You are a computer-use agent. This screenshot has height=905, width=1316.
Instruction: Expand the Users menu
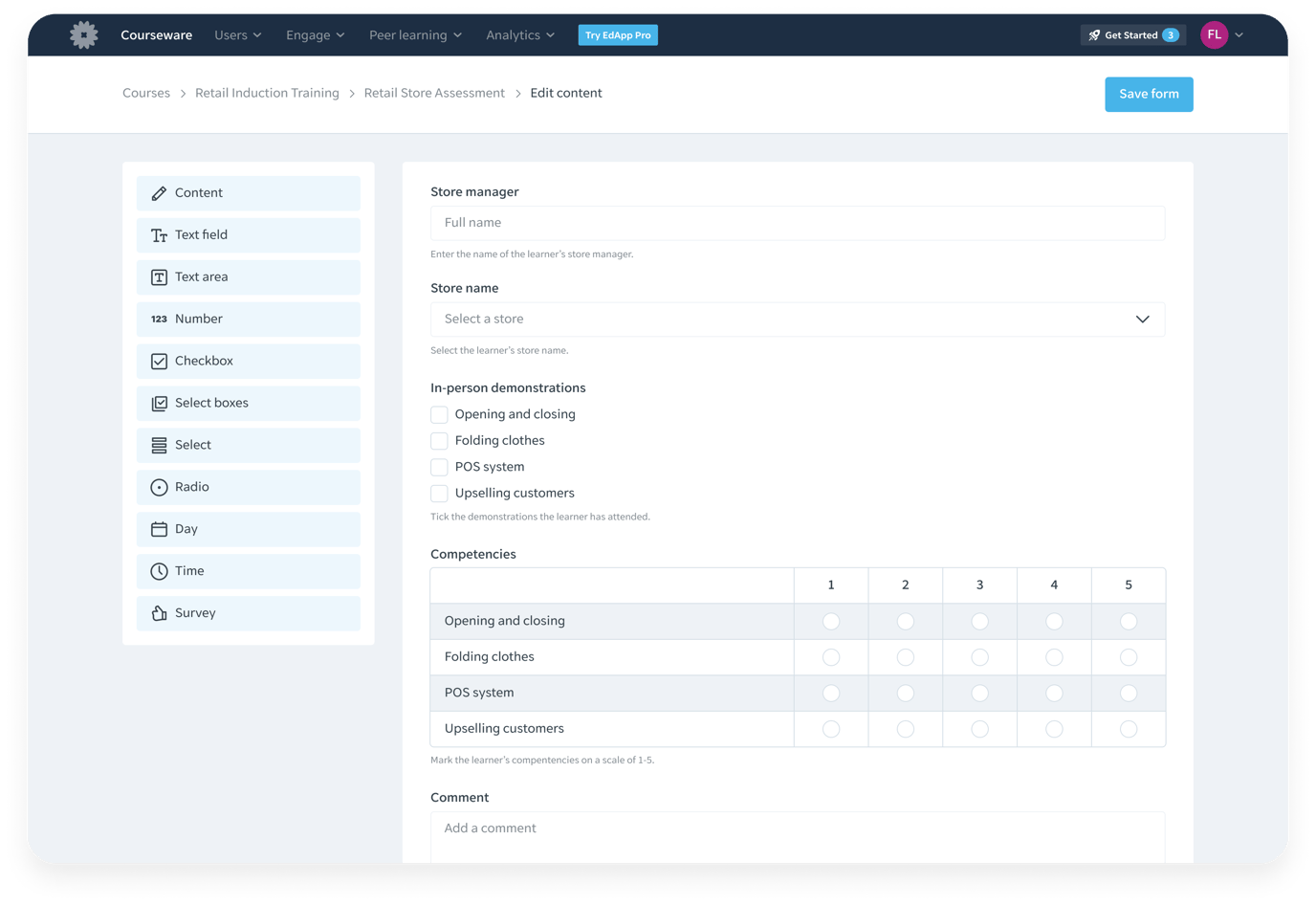237,35
